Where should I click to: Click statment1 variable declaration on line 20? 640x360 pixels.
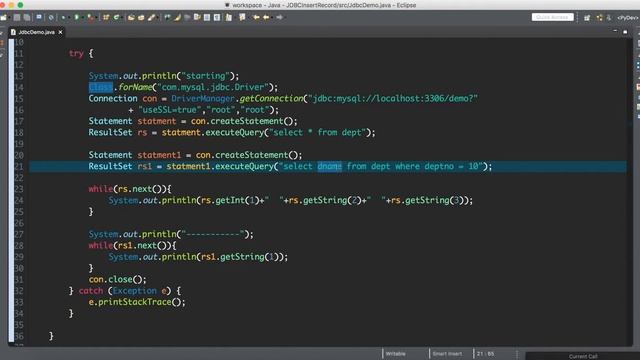click(159, 155)
